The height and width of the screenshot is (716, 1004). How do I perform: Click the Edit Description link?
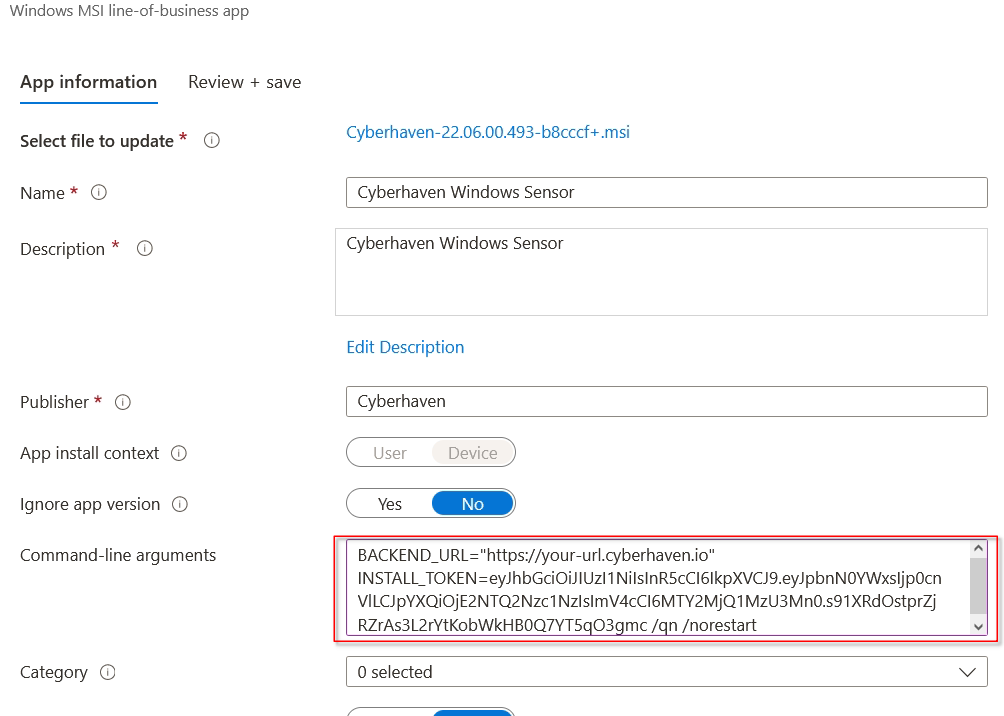point(405,347)
